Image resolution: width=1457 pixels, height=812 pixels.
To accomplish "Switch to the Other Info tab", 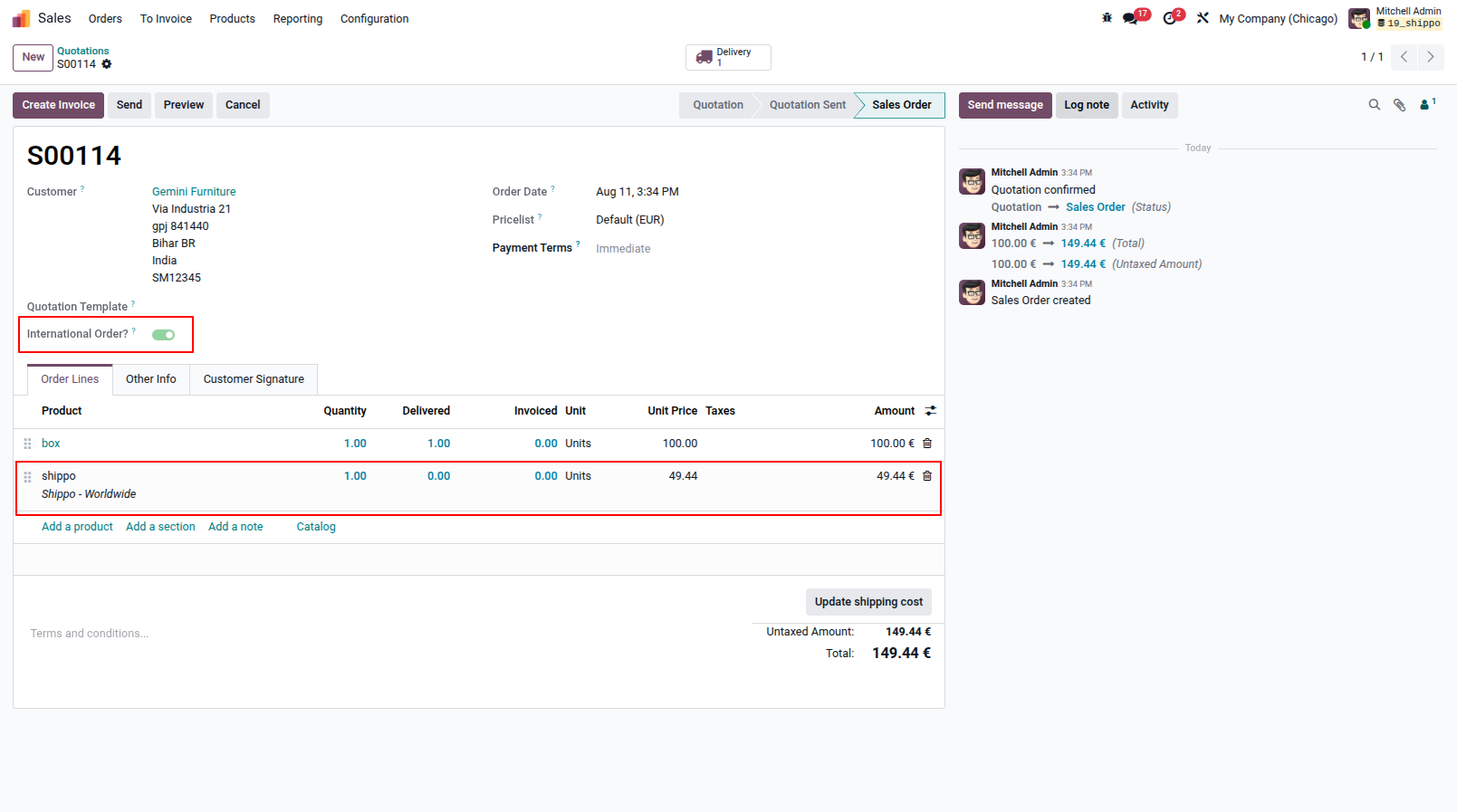I will click(151, 379).
